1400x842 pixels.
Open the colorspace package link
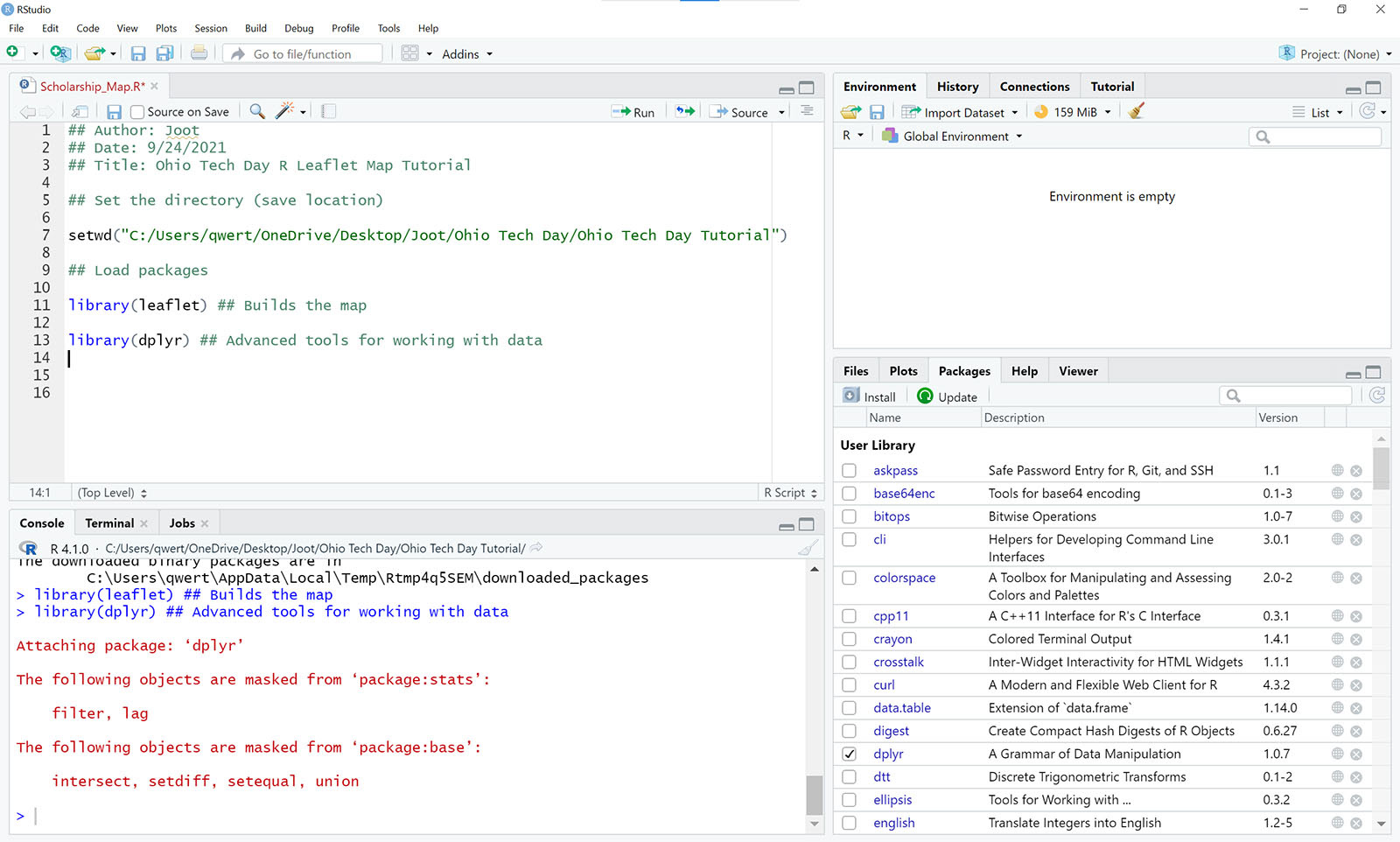click(x=904, y=578)
